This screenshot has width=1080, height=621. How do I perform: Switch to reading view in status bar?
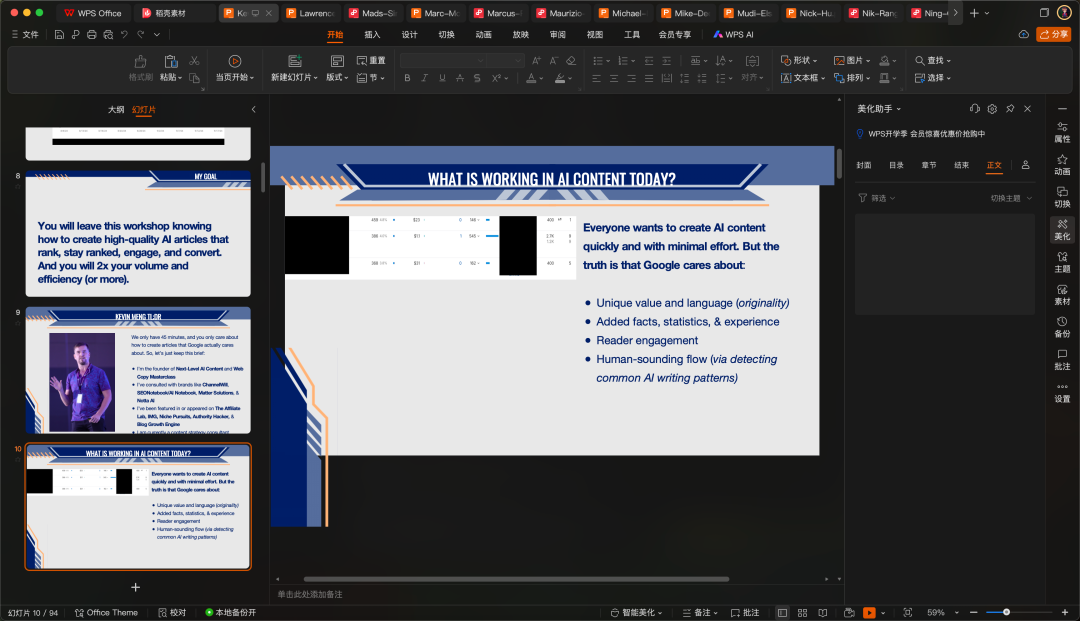[822, 613]
